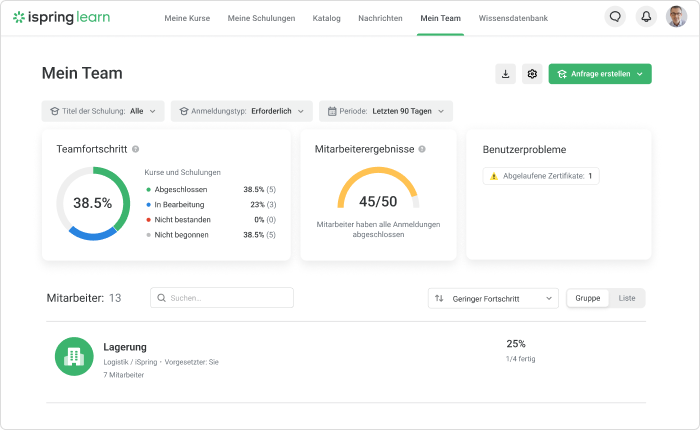Viewport: 700px width, 430px height.
Task: Click the Suchen search field
Action: [x=222, y=298]
